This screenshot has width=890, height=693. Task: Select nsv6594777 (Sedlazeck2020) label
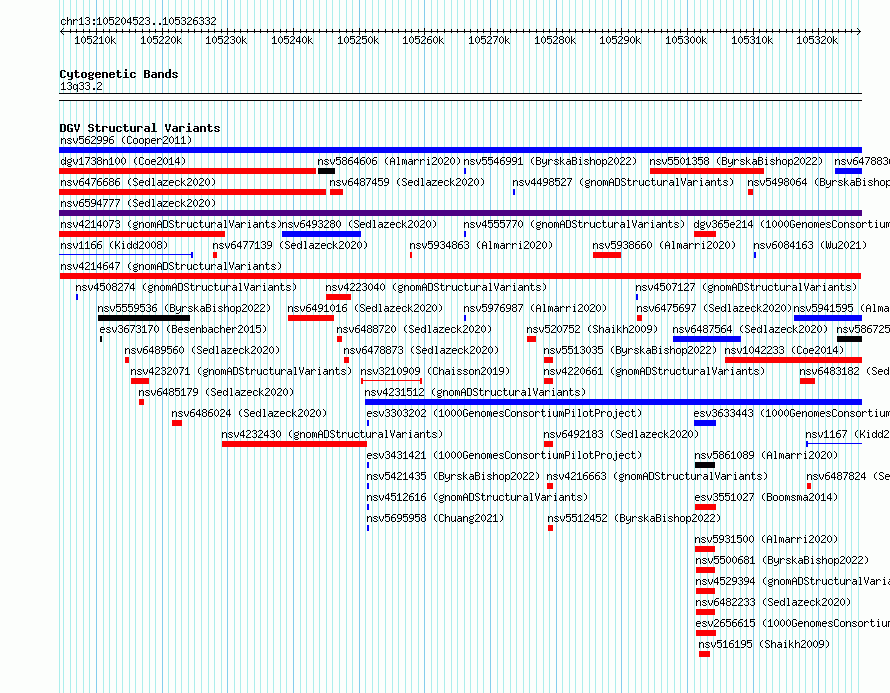tap(138, 203)
